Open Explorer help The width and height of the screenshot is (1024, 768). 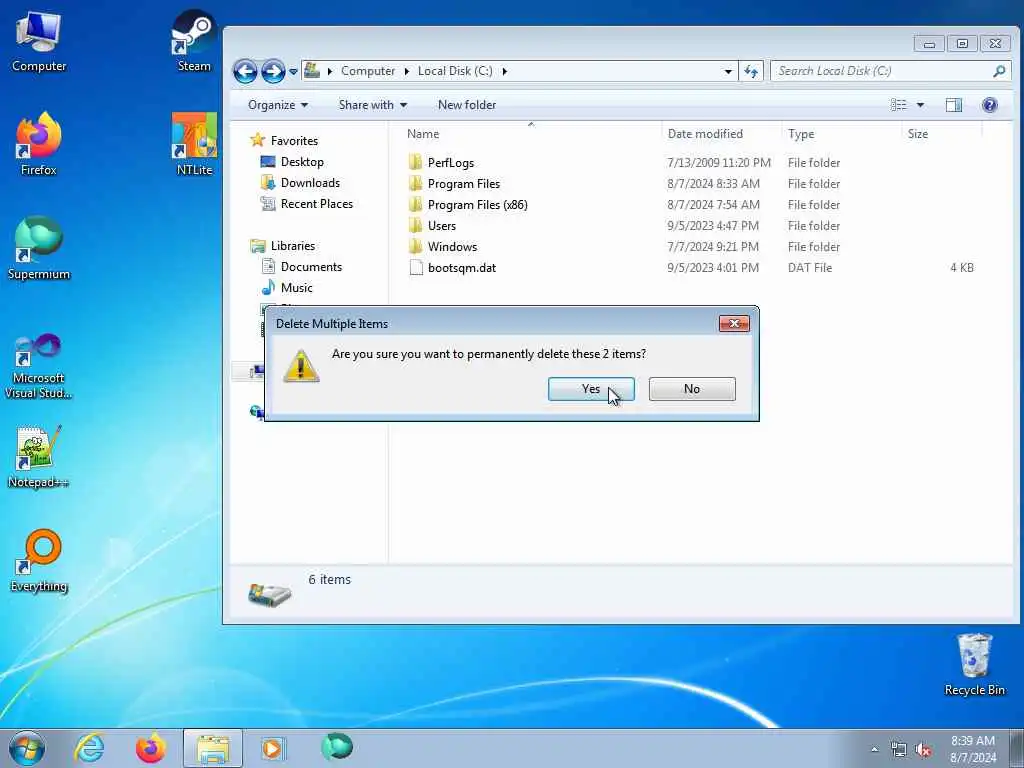(989, 105)
